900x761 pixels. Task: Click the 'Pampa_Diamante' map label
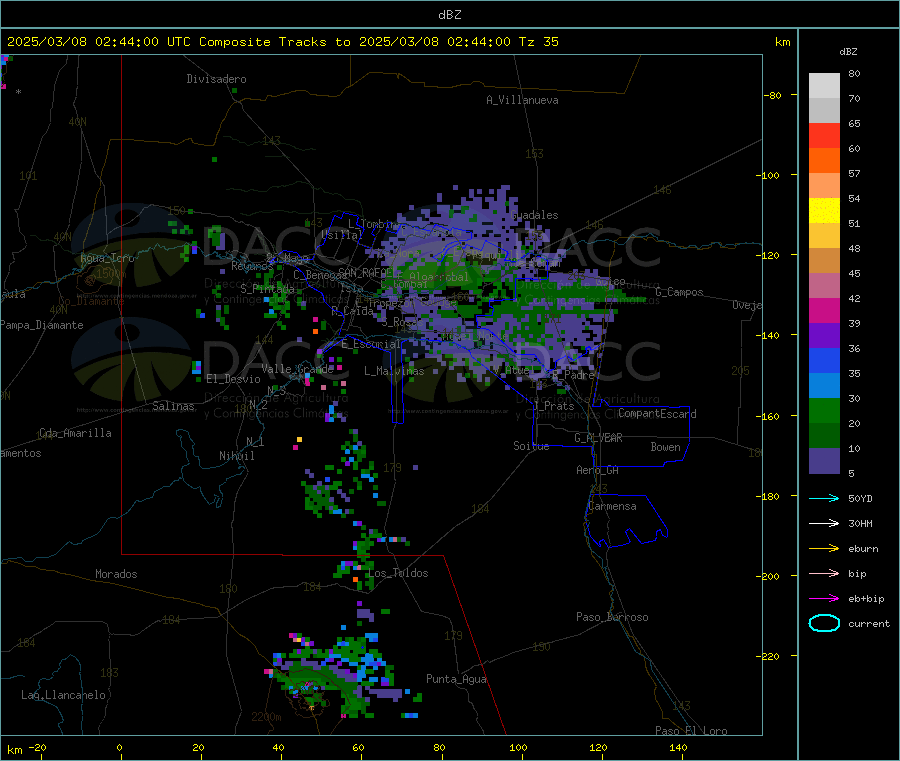[x=42, y=325]
